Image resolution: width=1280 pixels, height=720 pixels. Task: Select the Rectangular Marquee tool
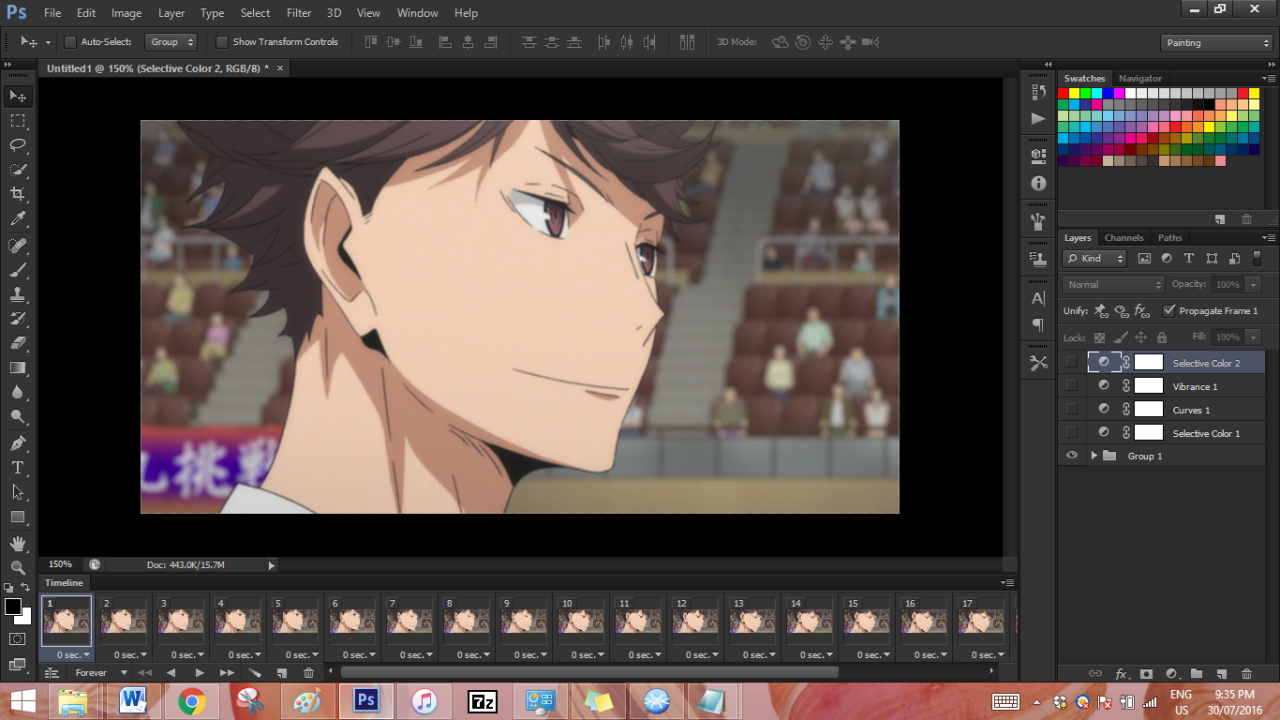click(18, 120)
